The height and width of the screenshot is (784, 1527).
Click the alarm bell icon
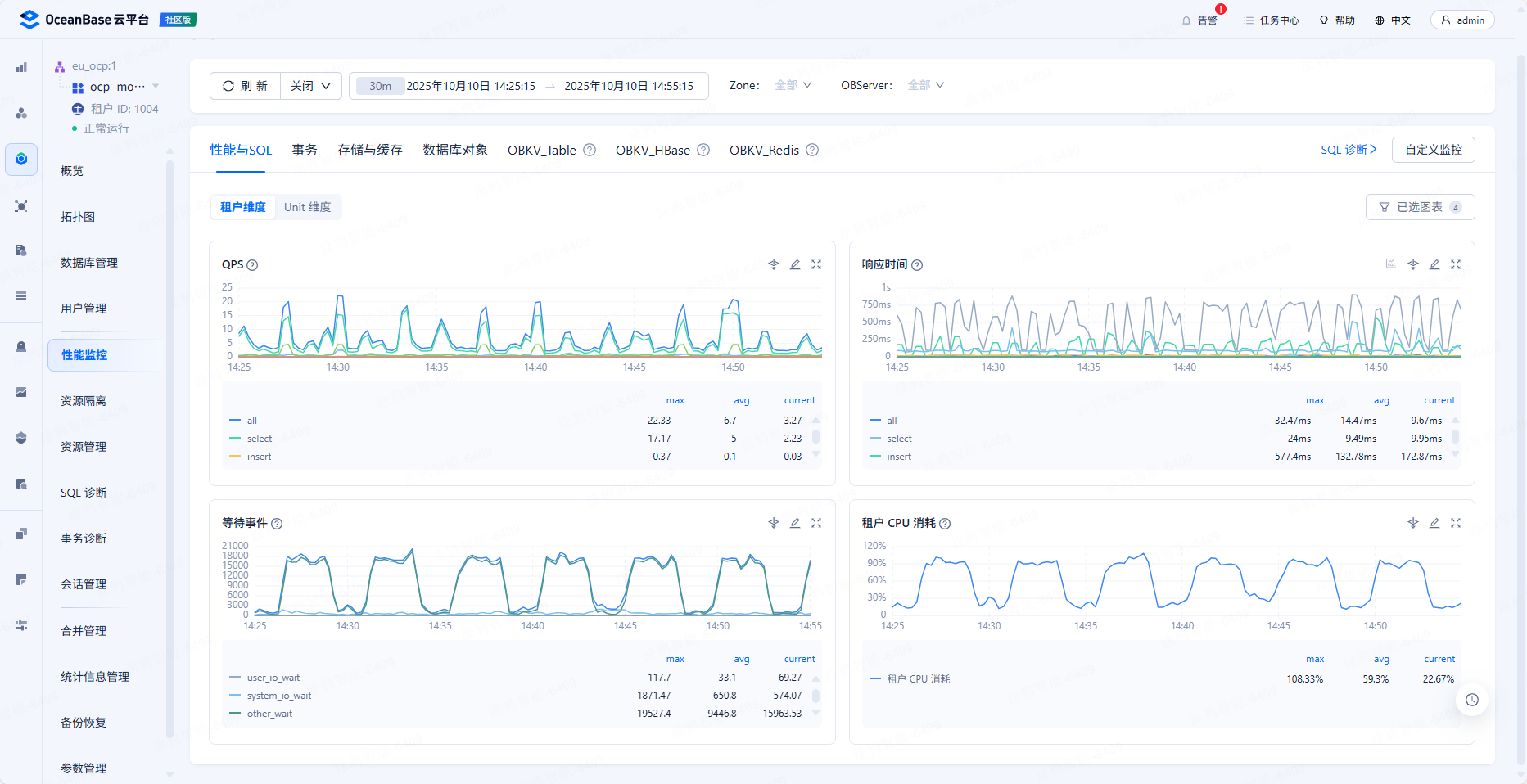click(1186, 20)
